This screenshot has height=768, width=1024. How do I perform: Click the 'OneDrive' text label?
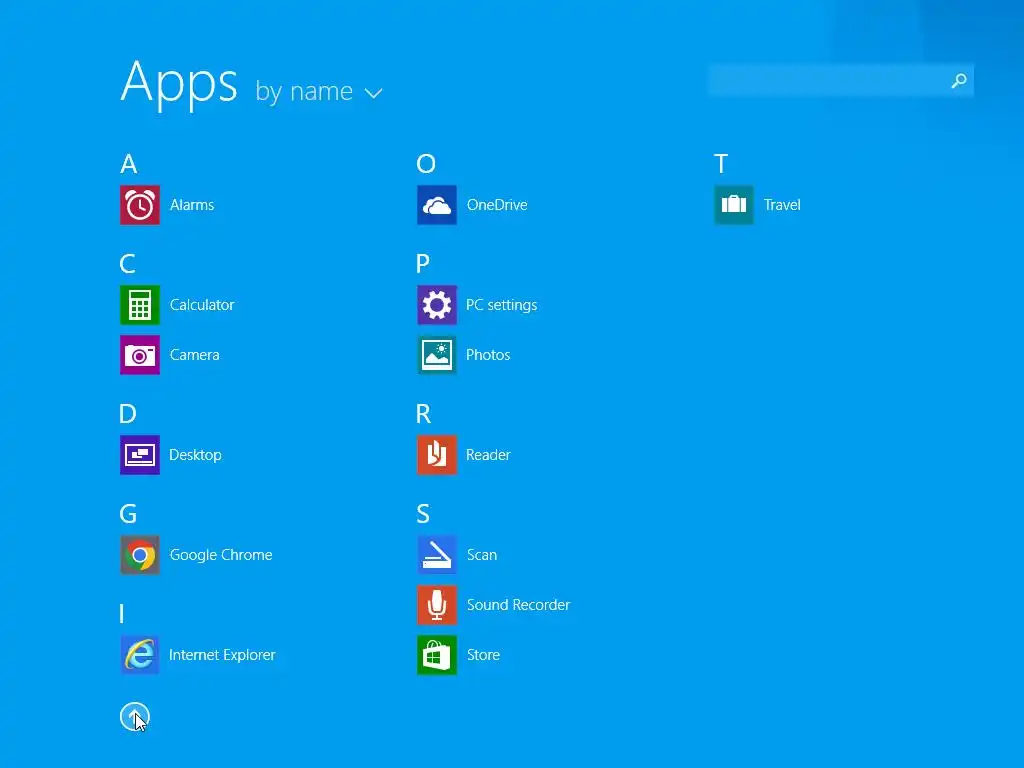(x=497, y=205)
